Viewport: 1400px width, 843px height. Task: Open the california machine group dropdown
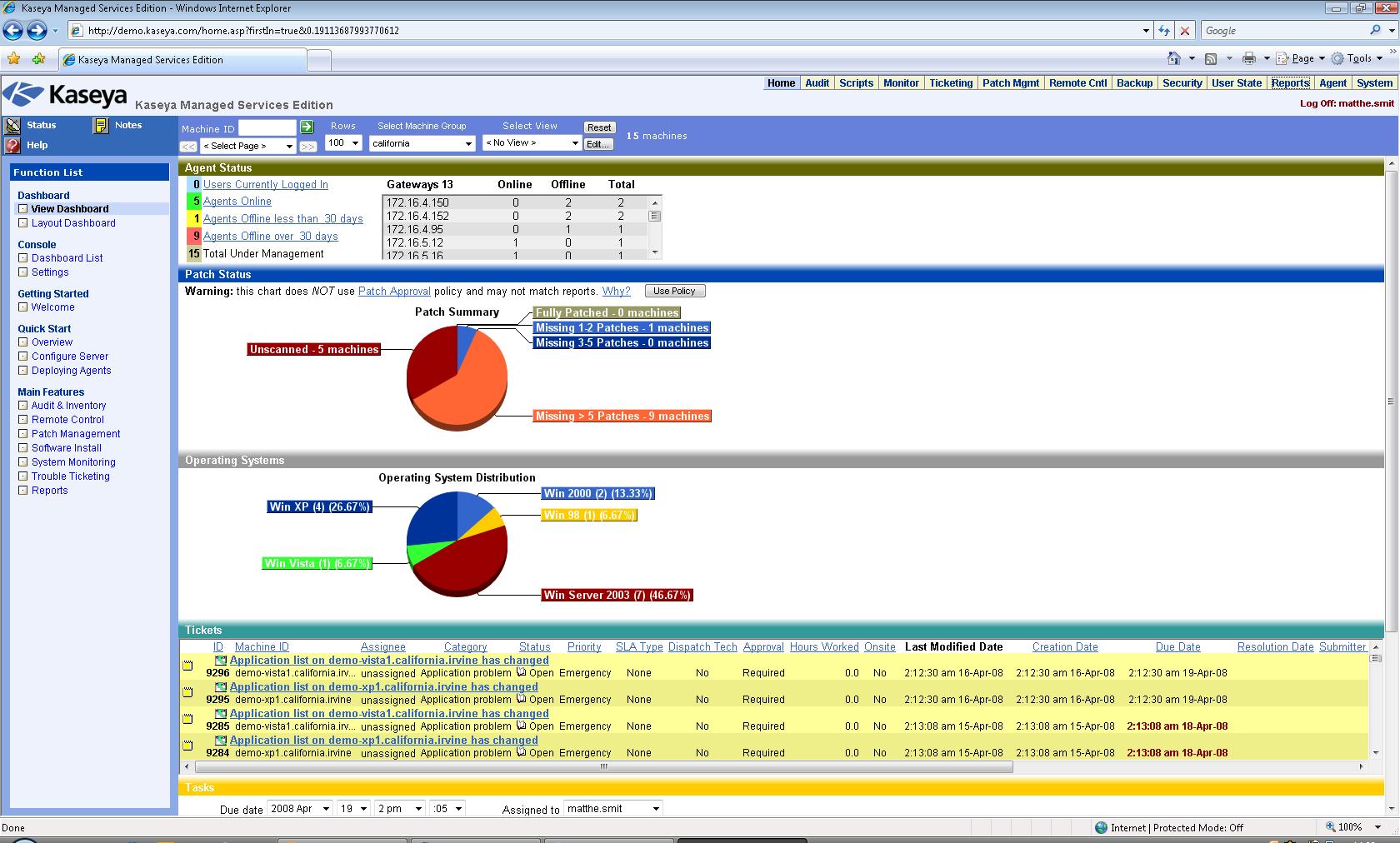pos(422,143)
